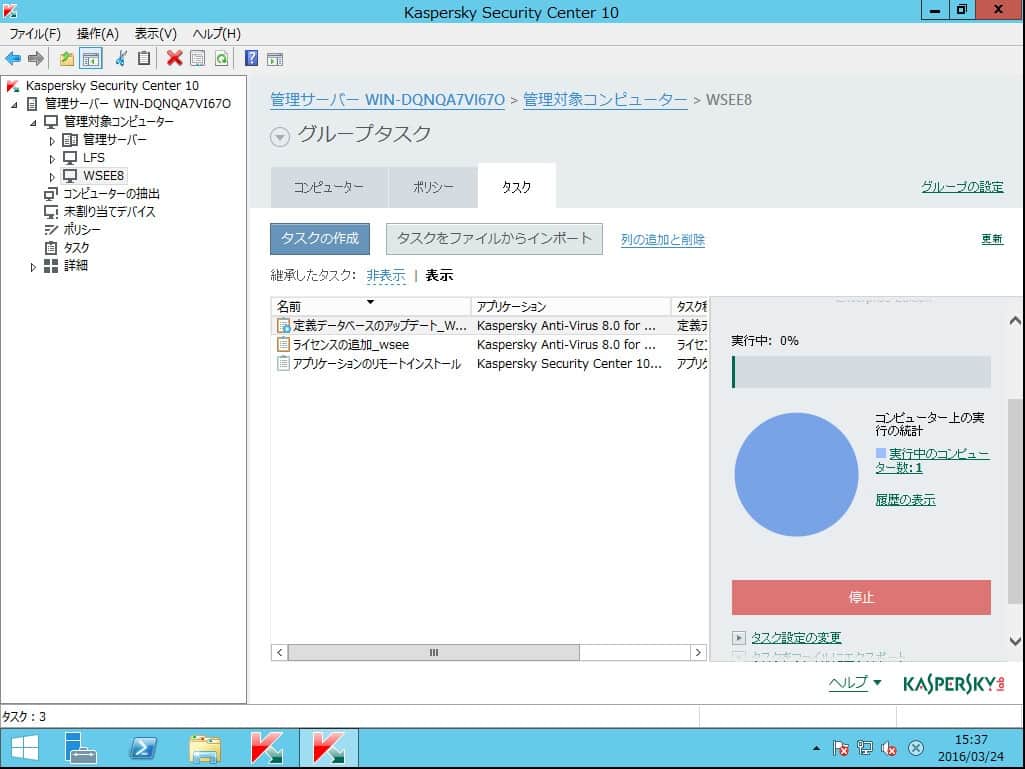Click the ライセンスの追加_wsee task row icon
The width and height of the screenshot is (1025, 769).
click(283, 345)
